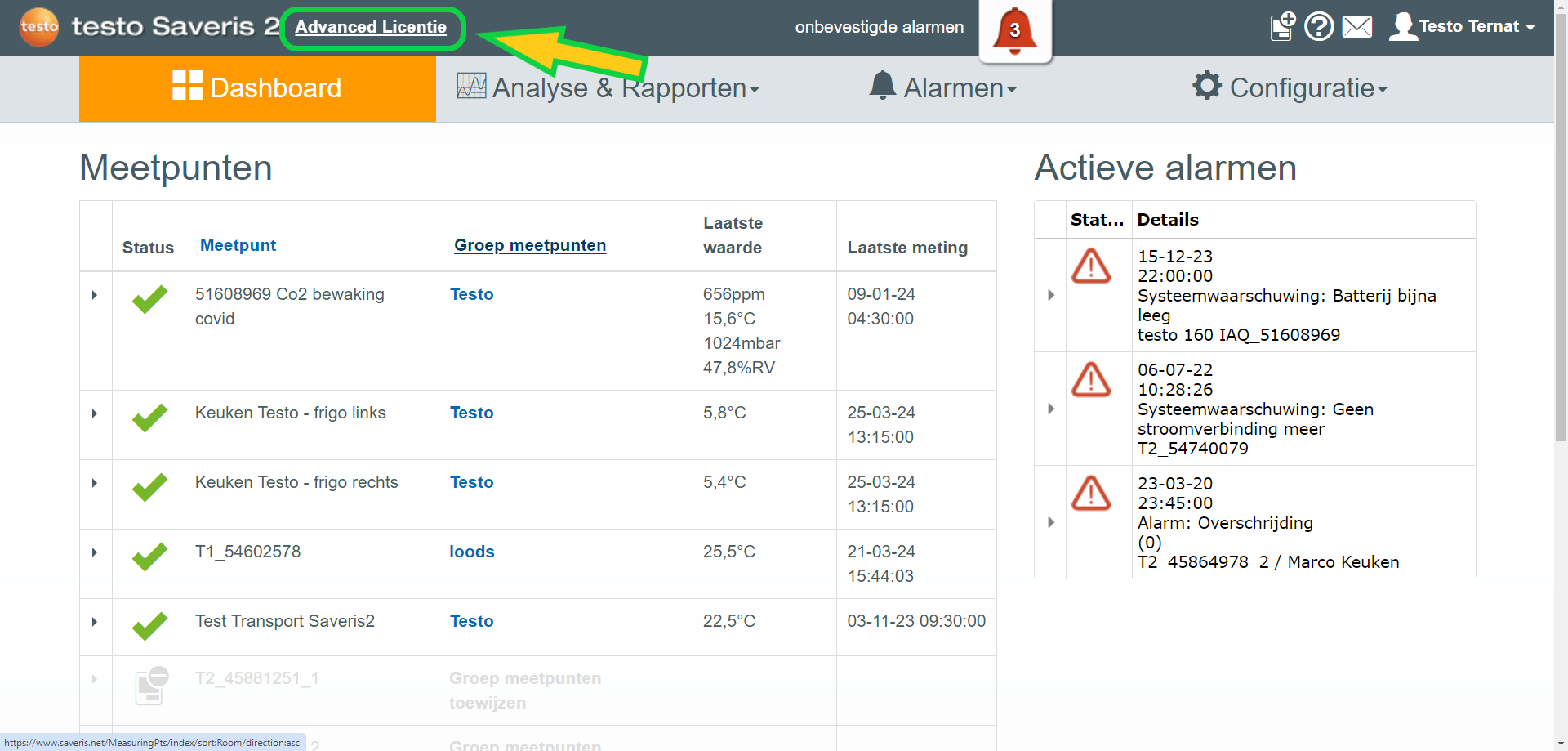Expand the T1_54602578 row
Image resolution: width=1568 pixels, height=751 pixels.
(95, 552)
